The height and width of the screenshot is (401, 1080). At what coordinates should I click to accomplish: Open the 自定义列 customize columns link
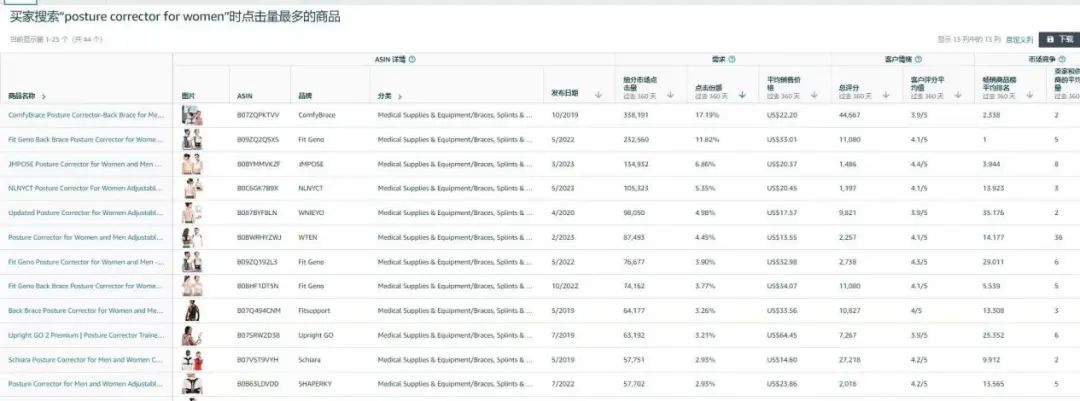click(x=1019, y=39)
